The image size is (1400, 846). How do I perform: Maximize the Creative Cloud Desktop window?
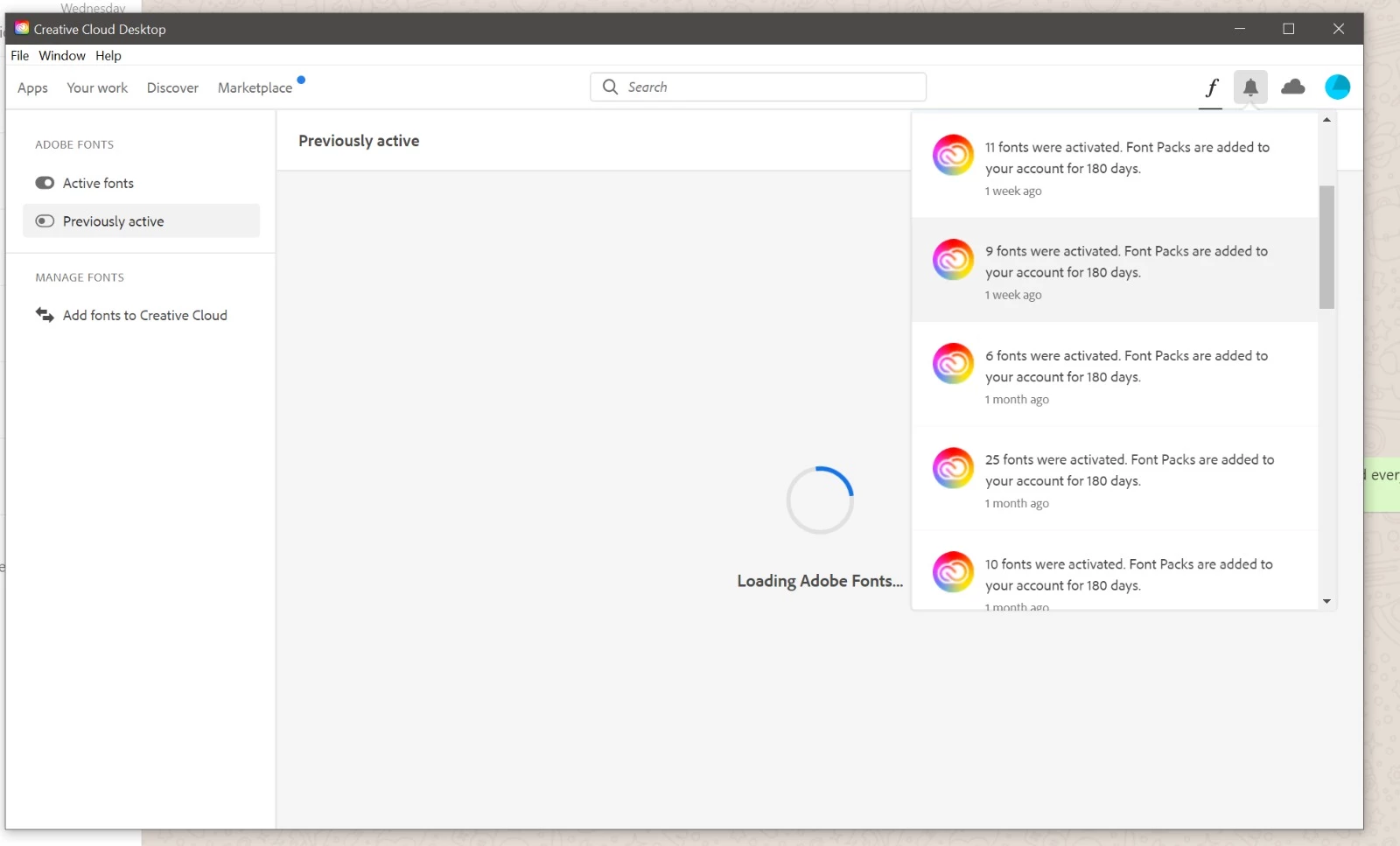[1288, 29]
